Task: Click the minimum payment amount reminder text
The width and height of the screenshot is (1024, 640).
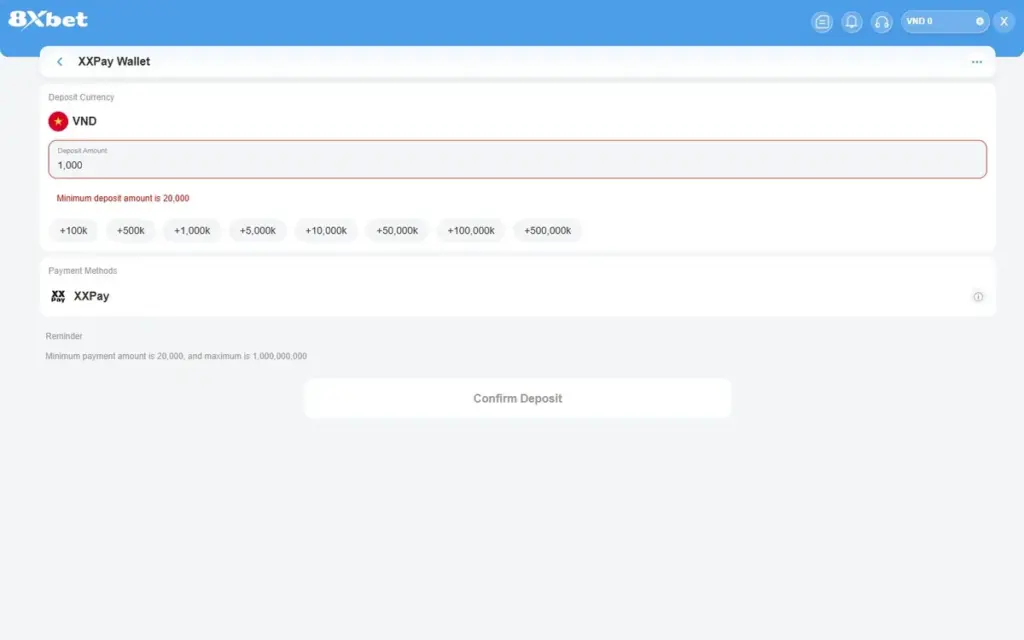Action: (x=176, y=356)
